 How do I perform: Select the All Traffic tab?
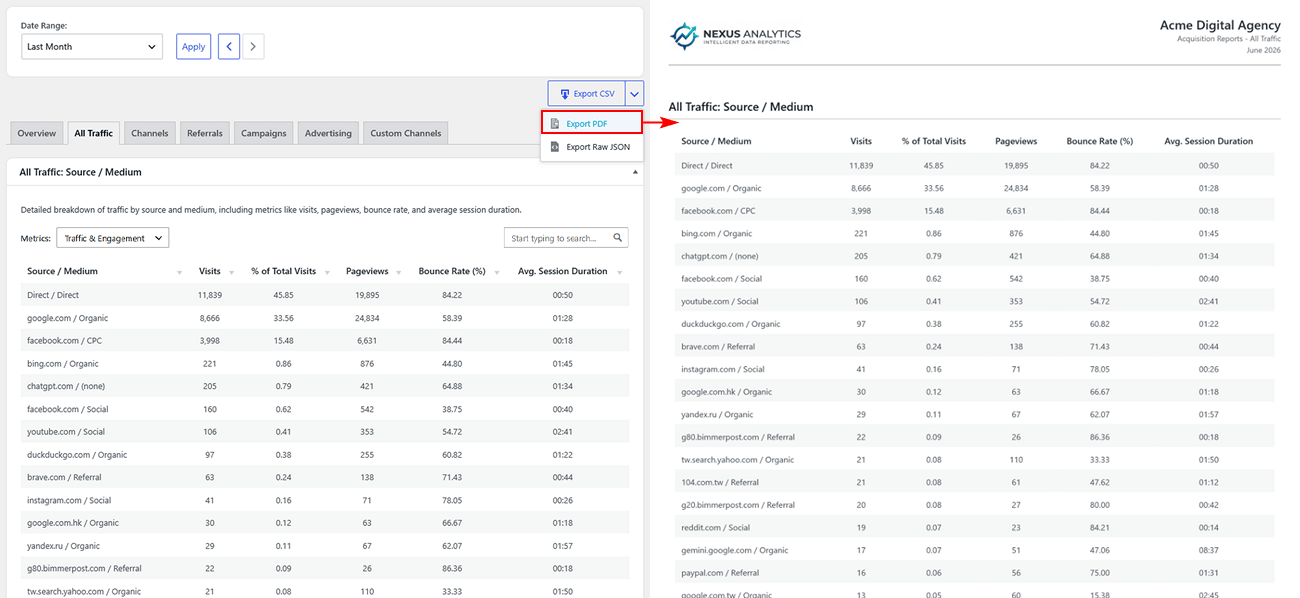(x=94, y=133)
